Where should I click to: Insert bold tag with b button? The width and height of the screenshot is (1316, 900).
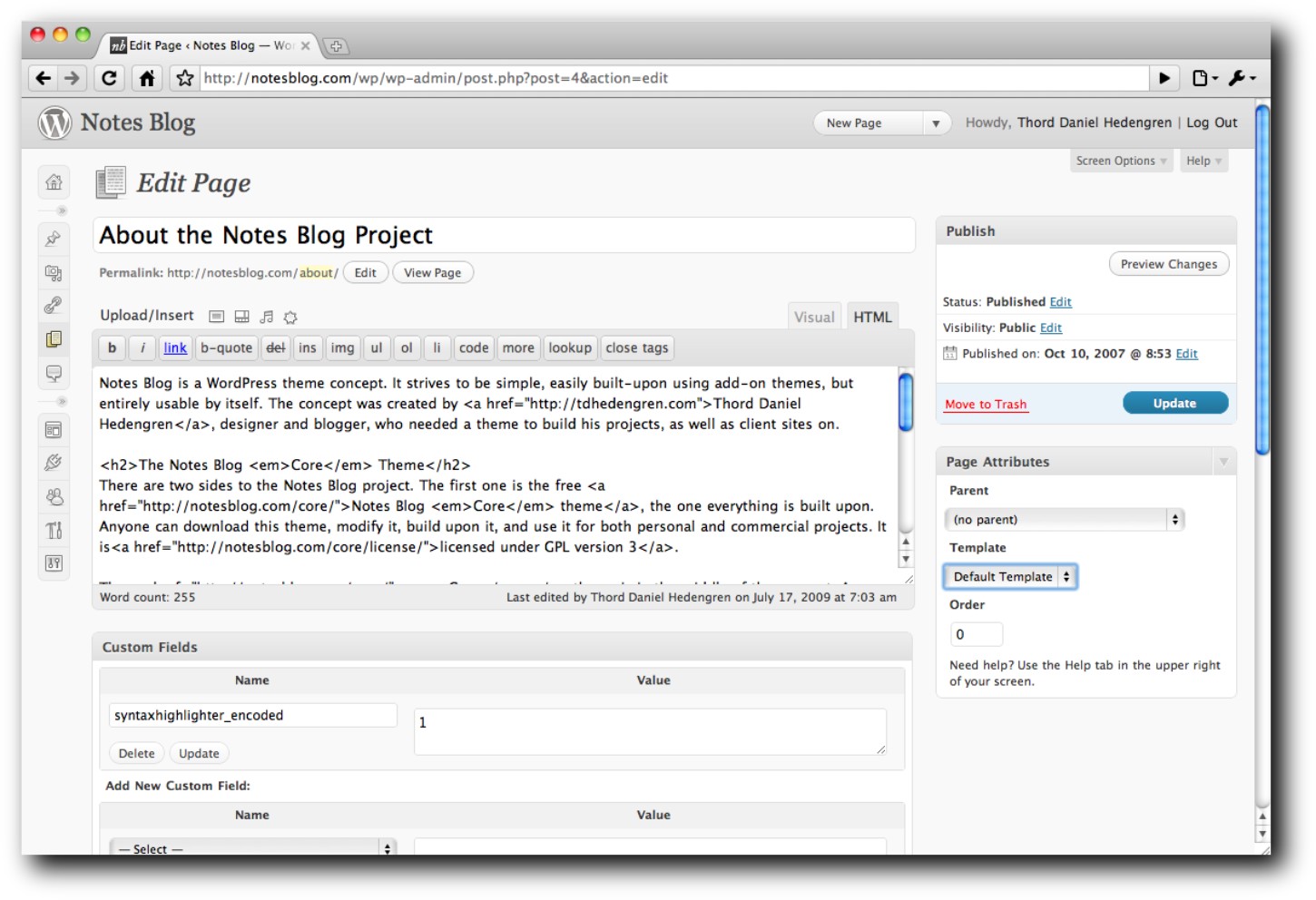112,347
